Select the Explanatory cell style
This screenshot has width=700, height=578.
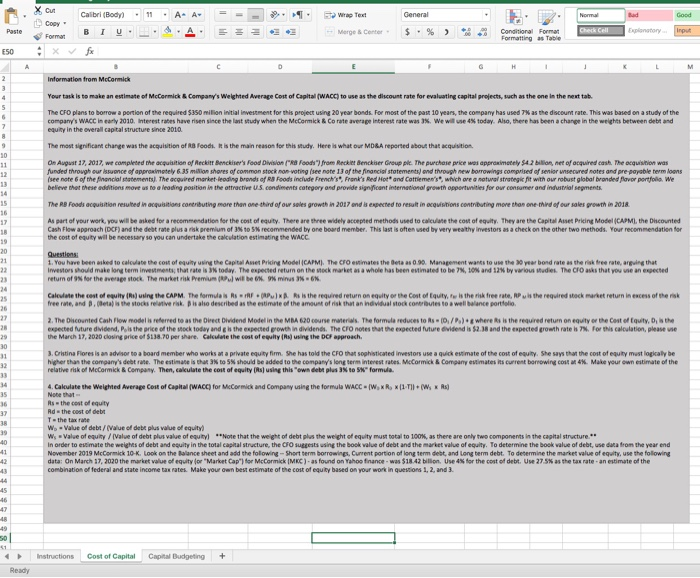click(x=650, y=30)
